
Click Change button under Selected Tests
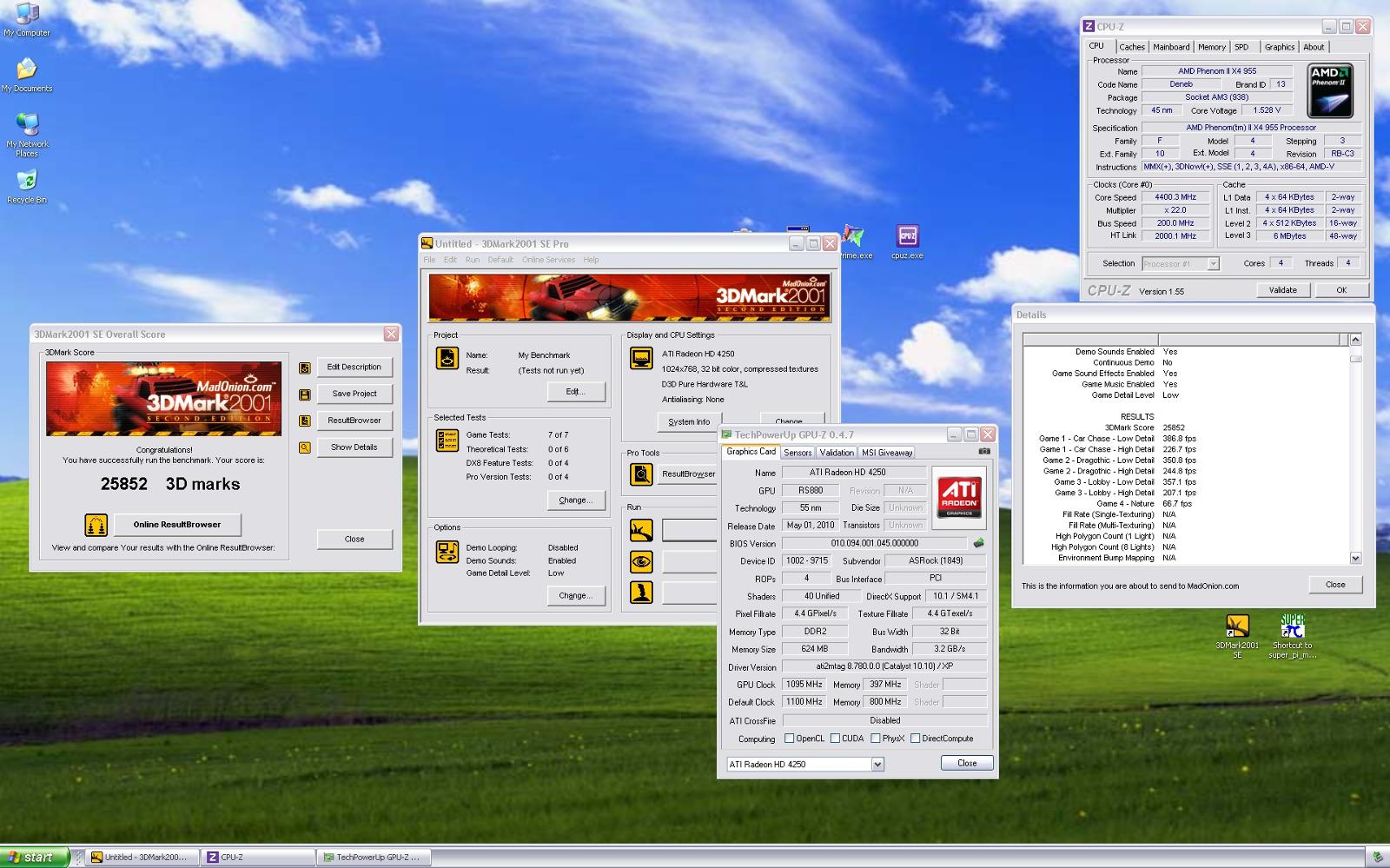pos(576,500)
